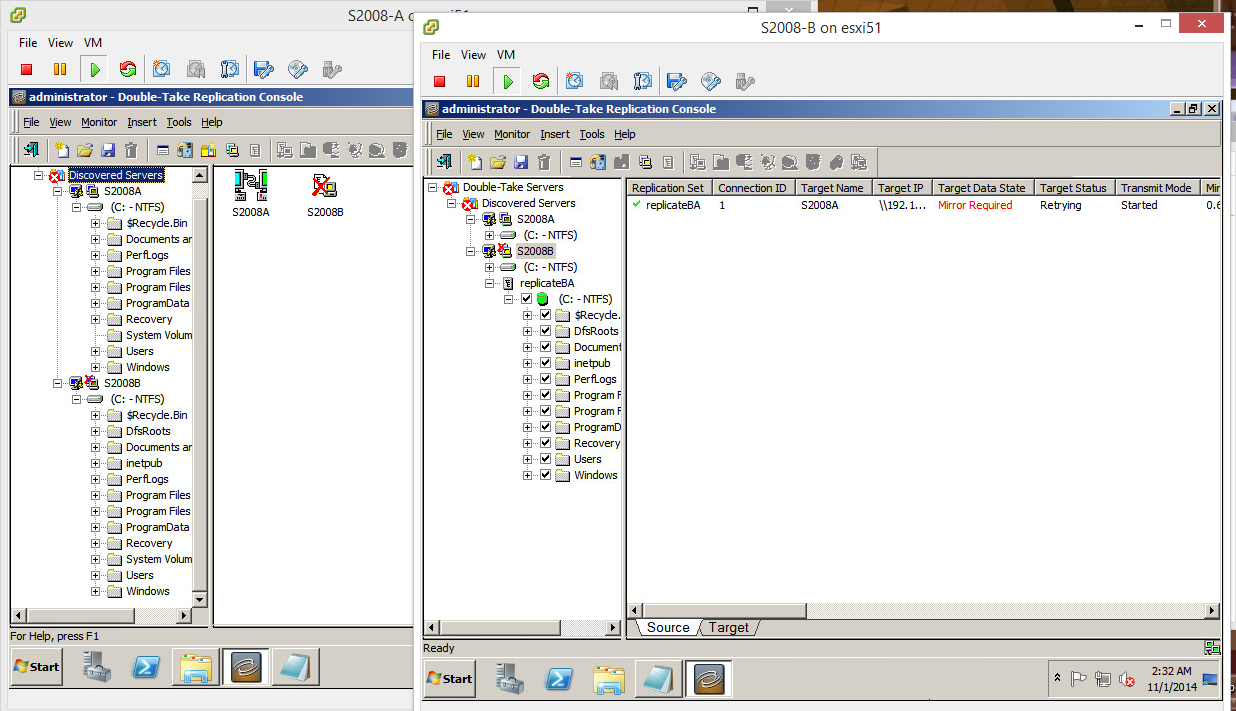This screenshot has height=711, width=1236.
Task: Click the USB device connect icon in S2008-B window
Action: coord(745,81)
